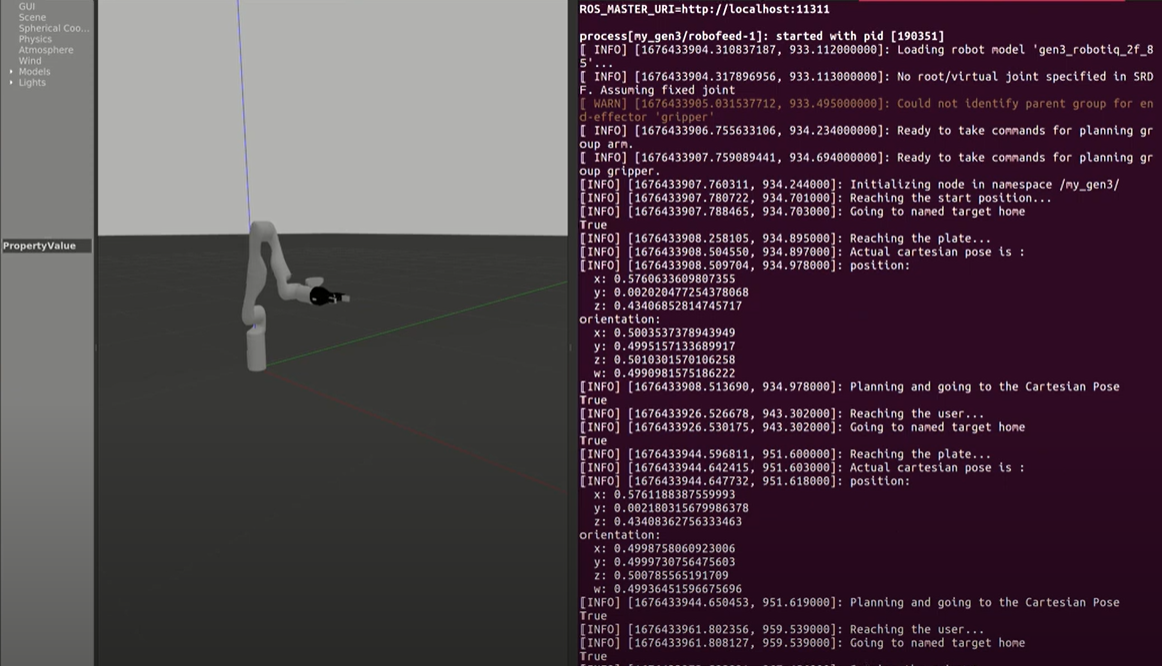Screen dimensions: 1162x666
Task: Select the Scene entry in world tree
Action: click(32, 18)
